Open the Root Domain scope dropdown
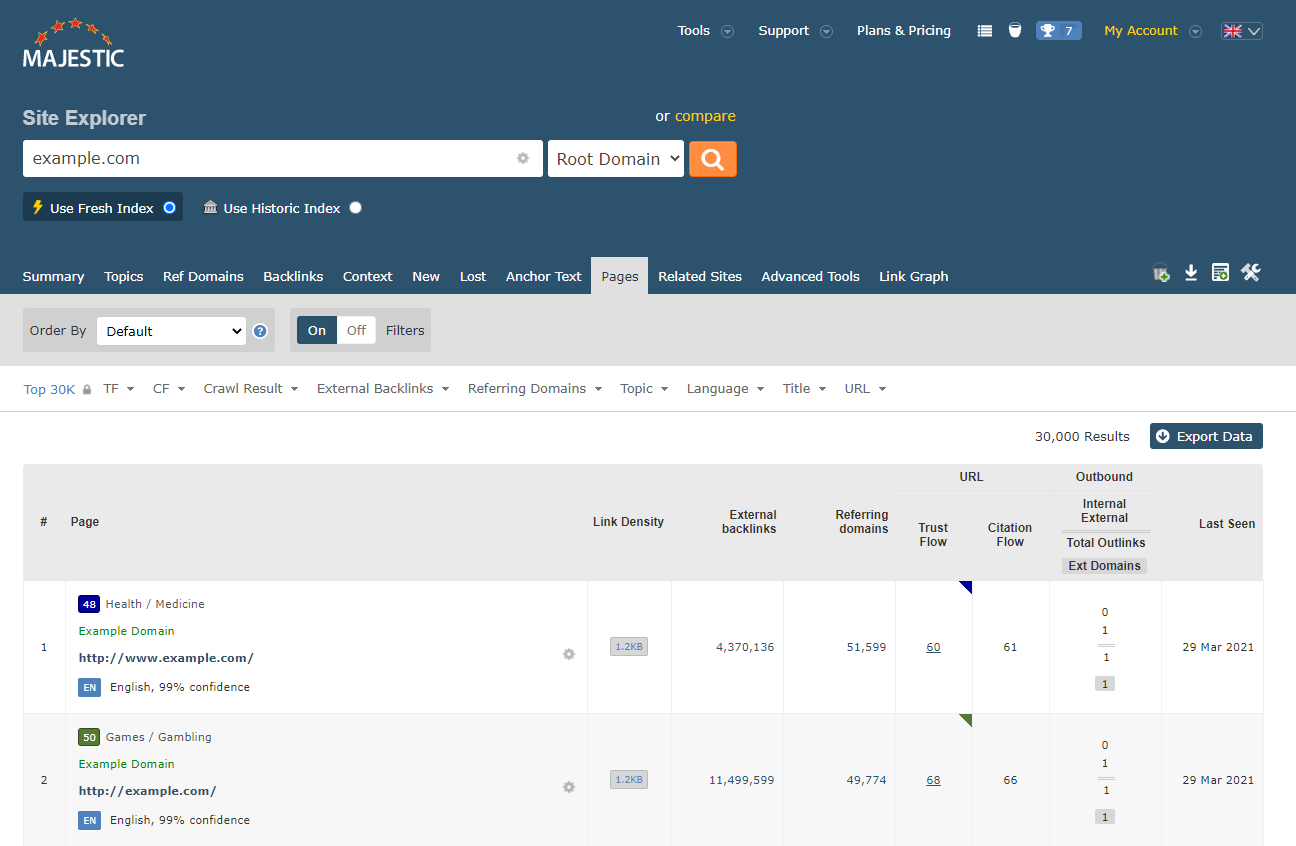The width and height of the screenshot is (1296, 846). point(616,159)
